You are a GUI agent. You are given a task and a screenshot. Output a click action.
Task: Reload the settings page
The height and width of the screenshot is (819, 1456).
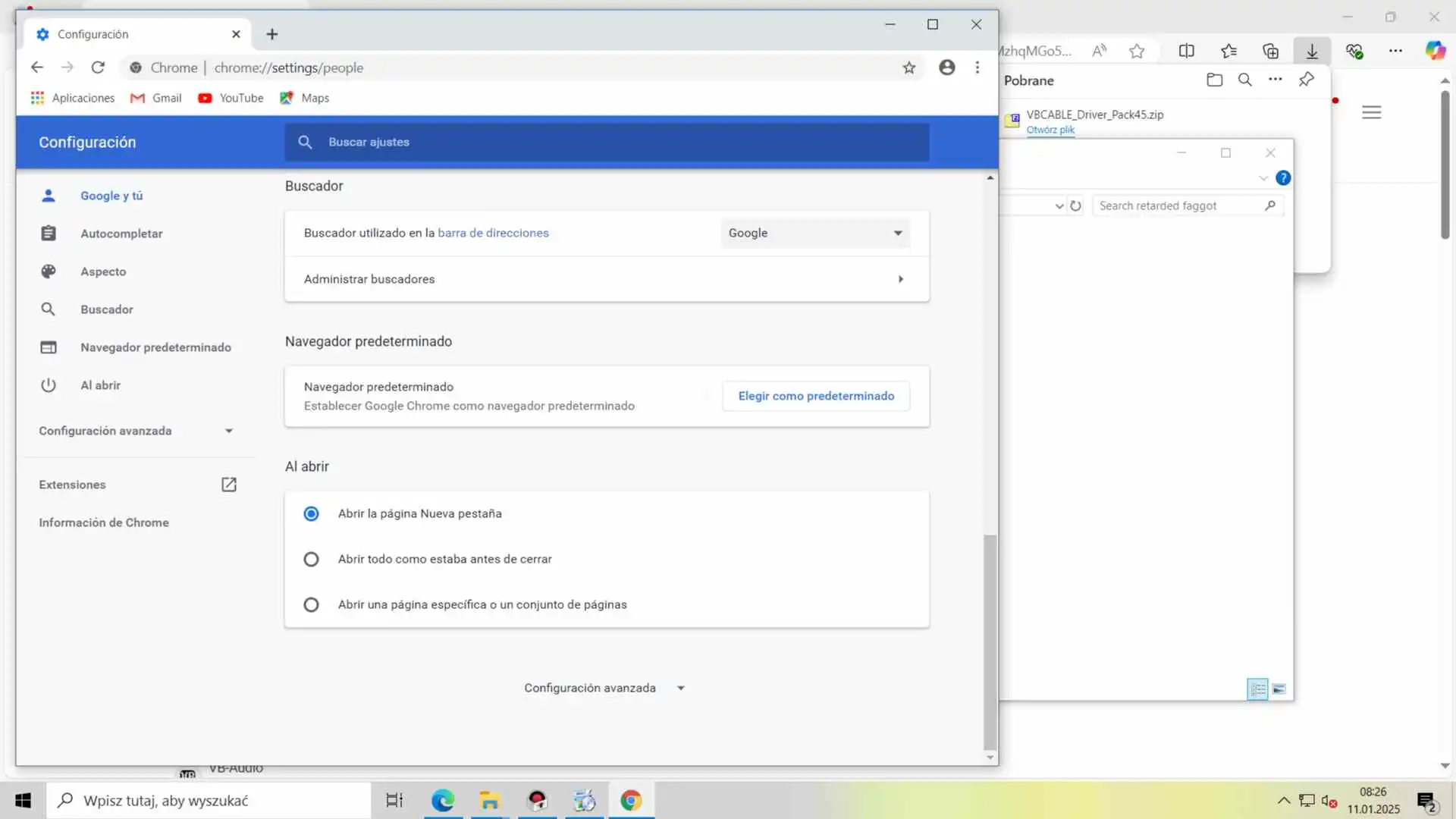tap(98, 67)
